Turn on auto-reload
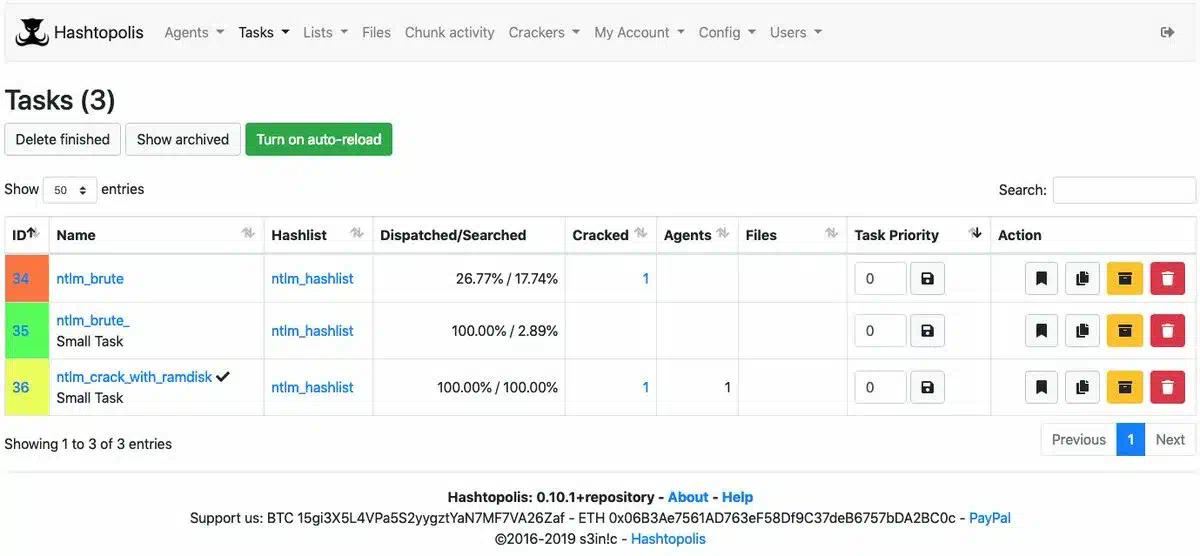Viewport: 1200px width, 556px height. [x=319, y=139]
